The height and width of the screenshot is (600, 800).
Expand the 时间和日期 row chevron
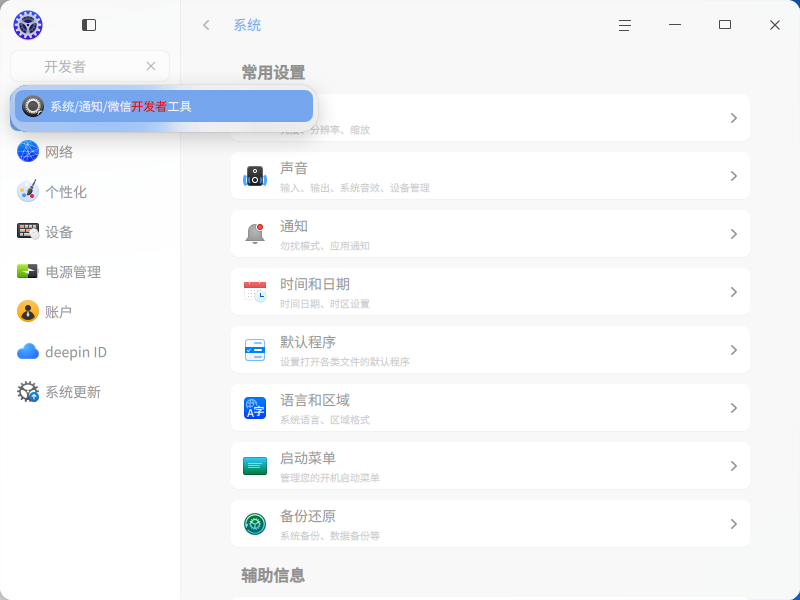(733, 292)
